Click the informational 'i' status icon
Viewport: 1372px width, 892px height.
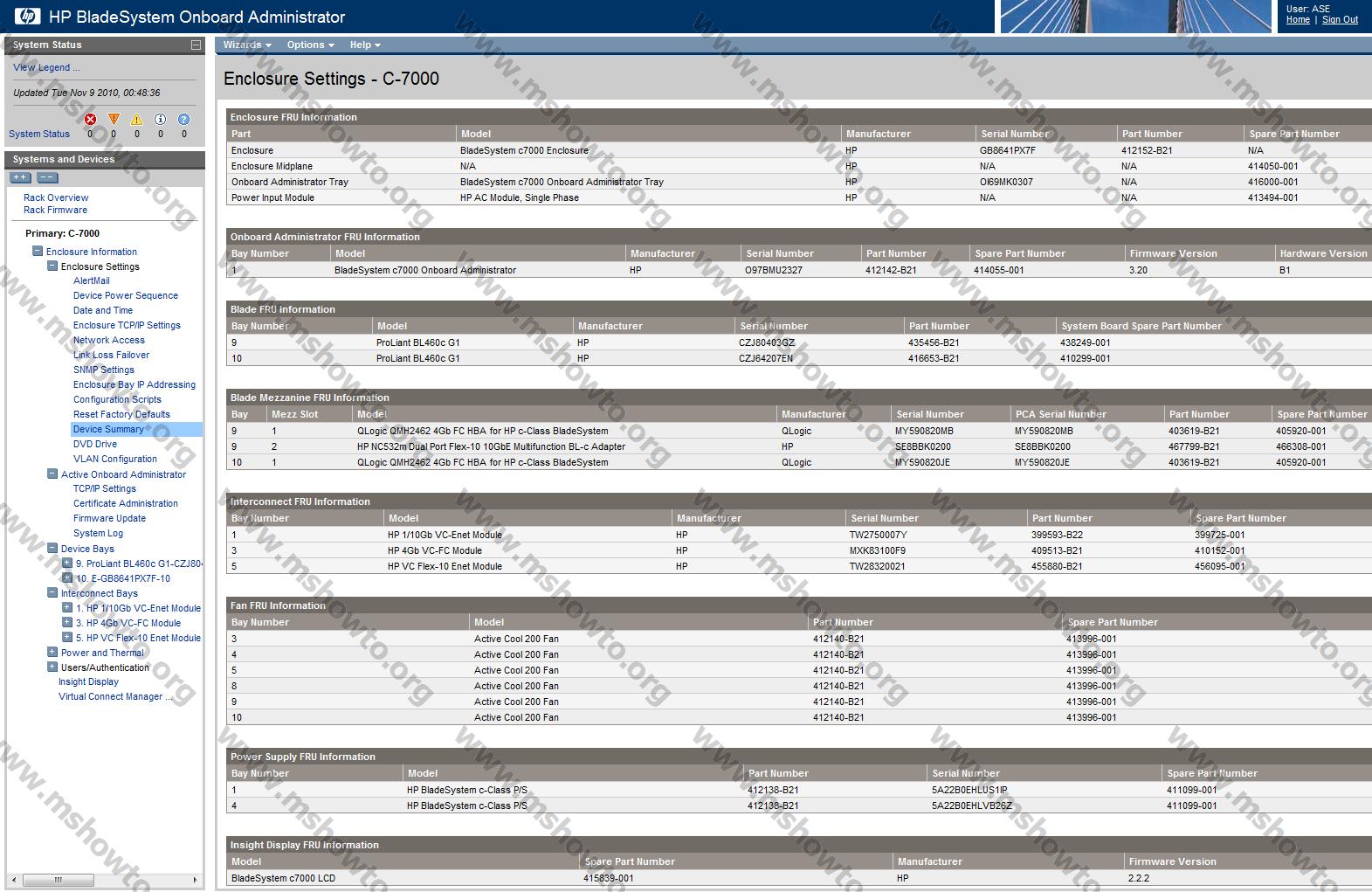(160, 119)
